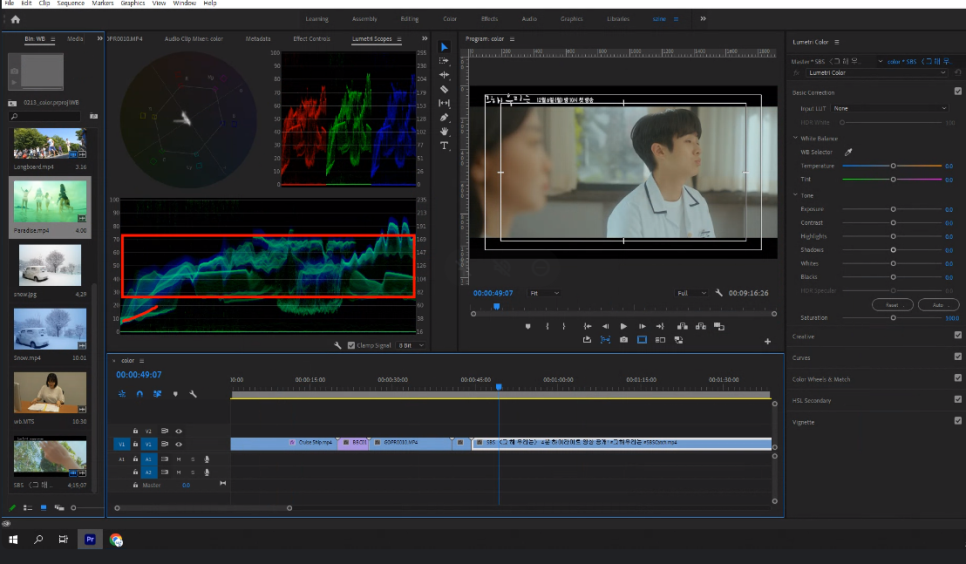
Task: Click the Mark In button
Action: pyautogui.click(x=547, y=326)
